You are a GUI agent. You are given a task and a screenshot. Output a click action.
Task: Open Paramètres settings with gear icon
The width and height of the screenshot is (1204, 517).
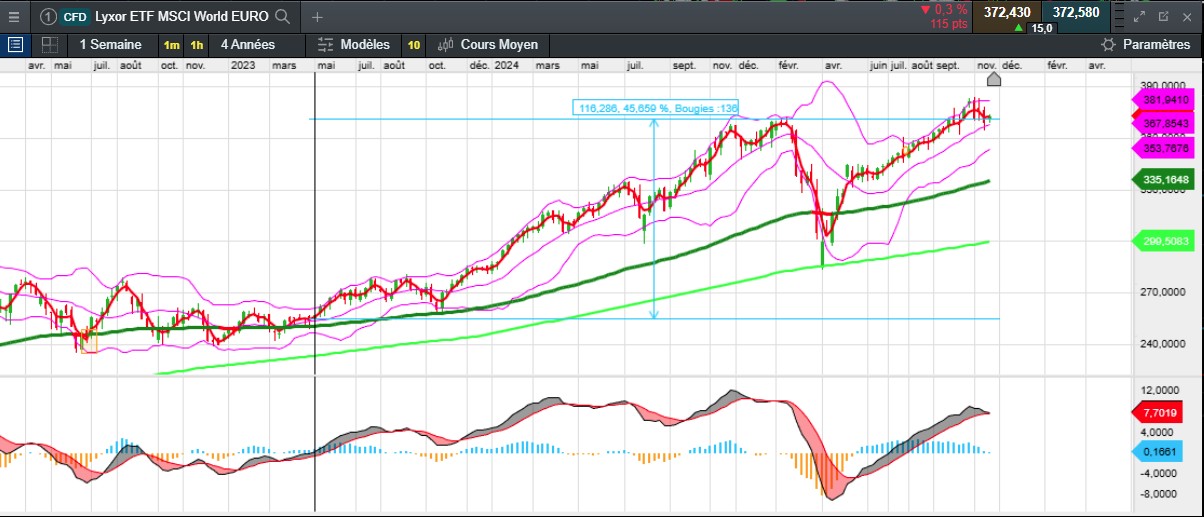pos(1146,45)
